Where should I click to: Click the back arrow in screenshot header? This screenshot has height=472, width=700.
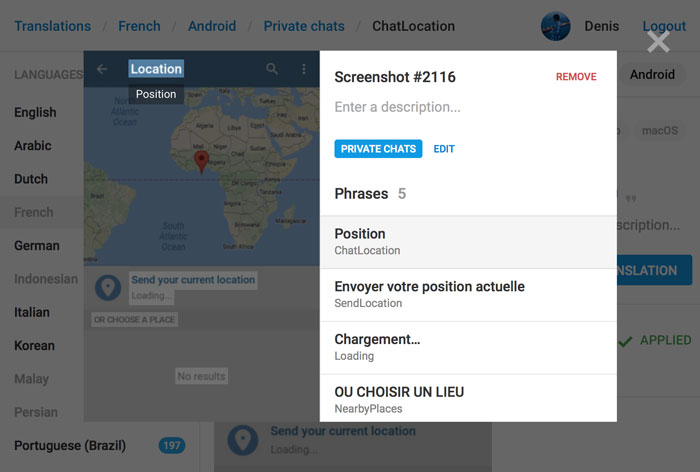click(102, 69)
